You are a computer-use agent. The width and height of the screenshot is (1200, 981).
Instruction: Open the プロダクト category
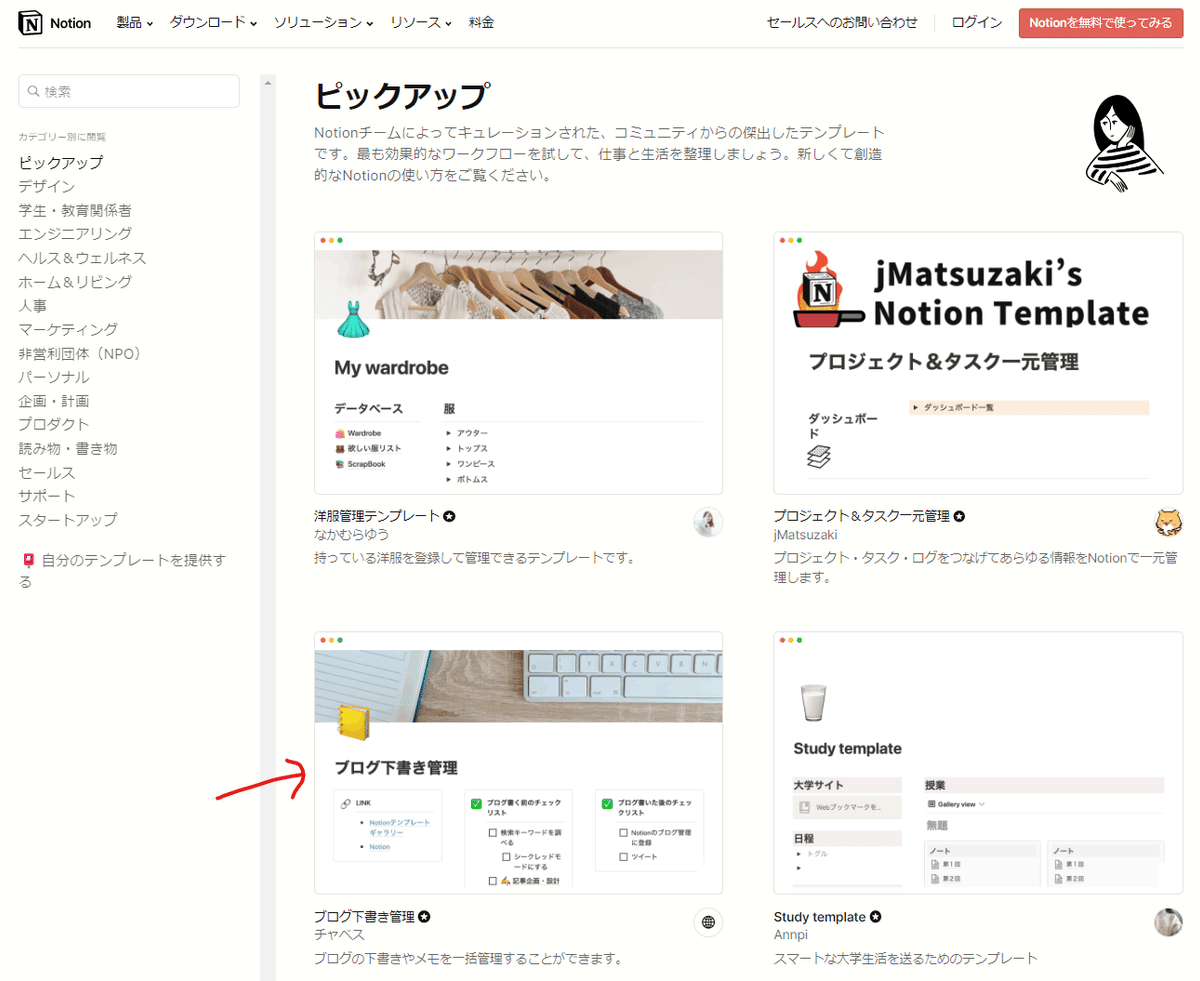pyautogui.click(x=54, y=424)
